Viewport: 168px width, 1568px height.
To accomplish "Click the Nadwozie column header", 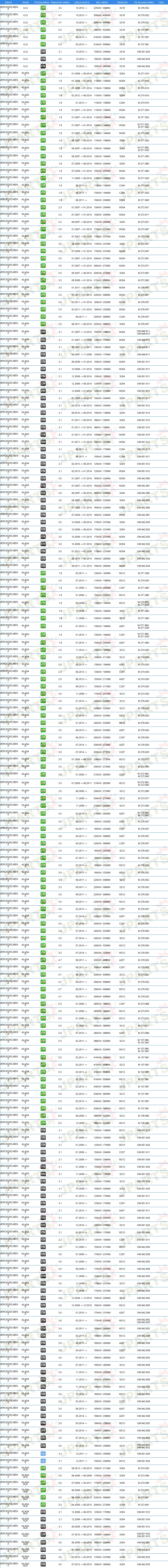I will coord(122,2).
